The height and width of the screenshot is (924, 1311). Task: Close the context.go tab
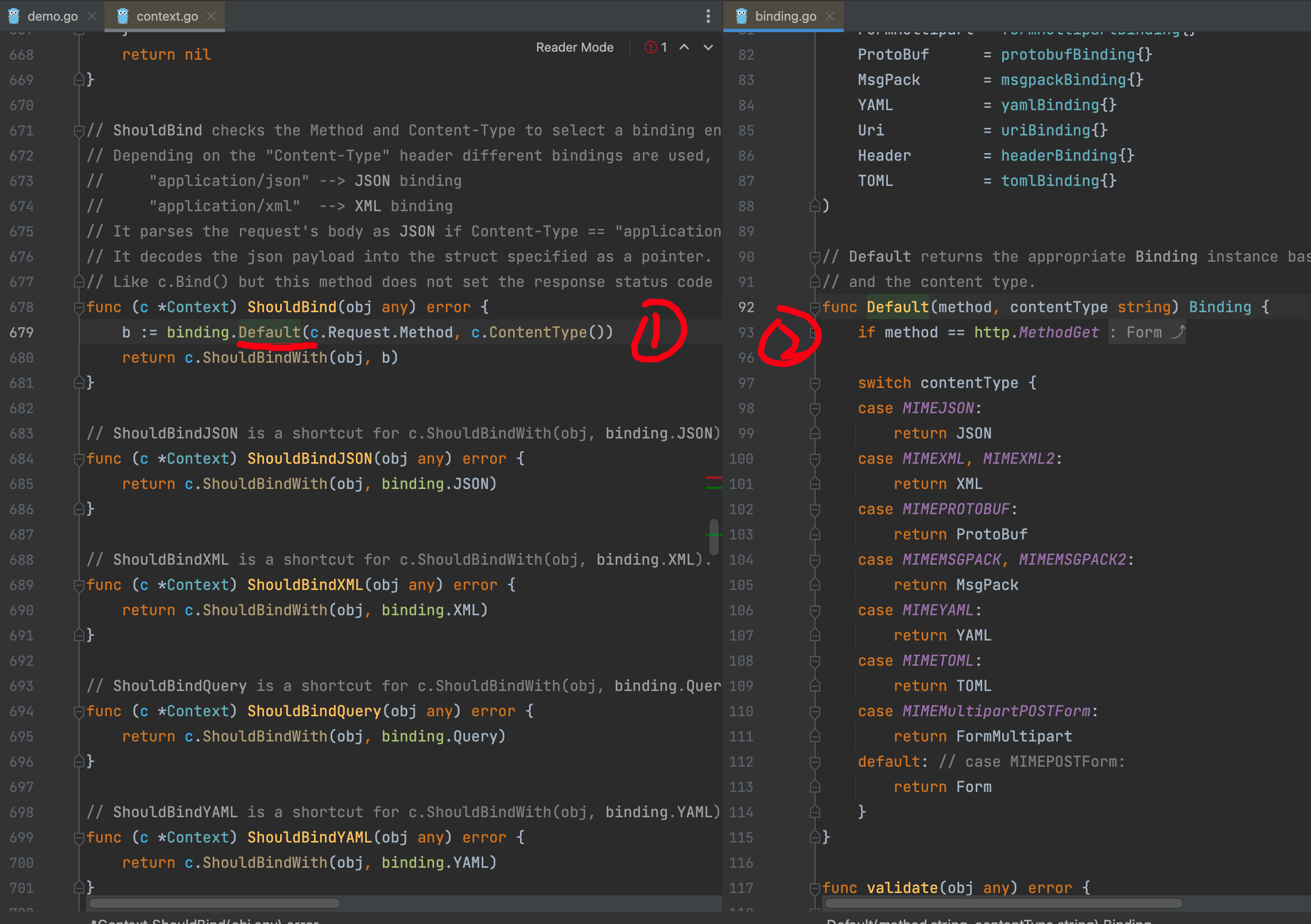pos(212,16)
